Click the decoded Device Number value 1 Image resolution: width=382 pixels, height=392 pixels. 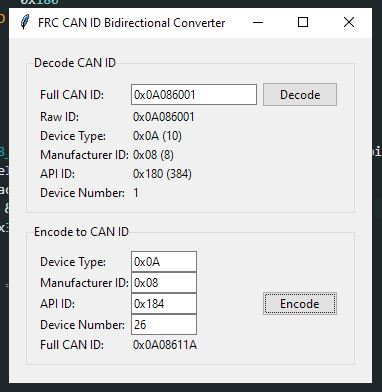coord(136,193)
